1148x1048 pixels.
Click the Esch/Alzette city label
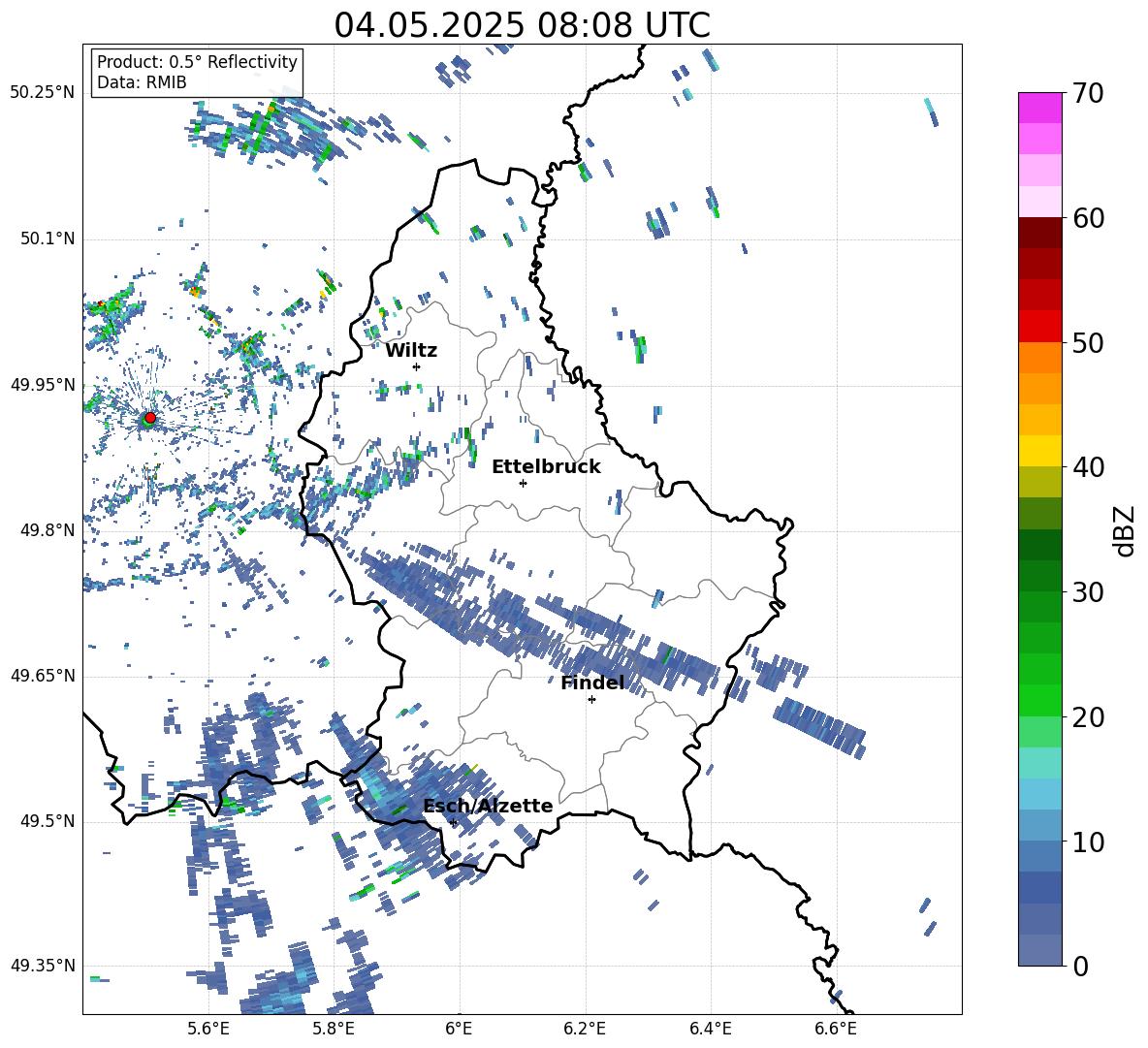click(488, 806)
